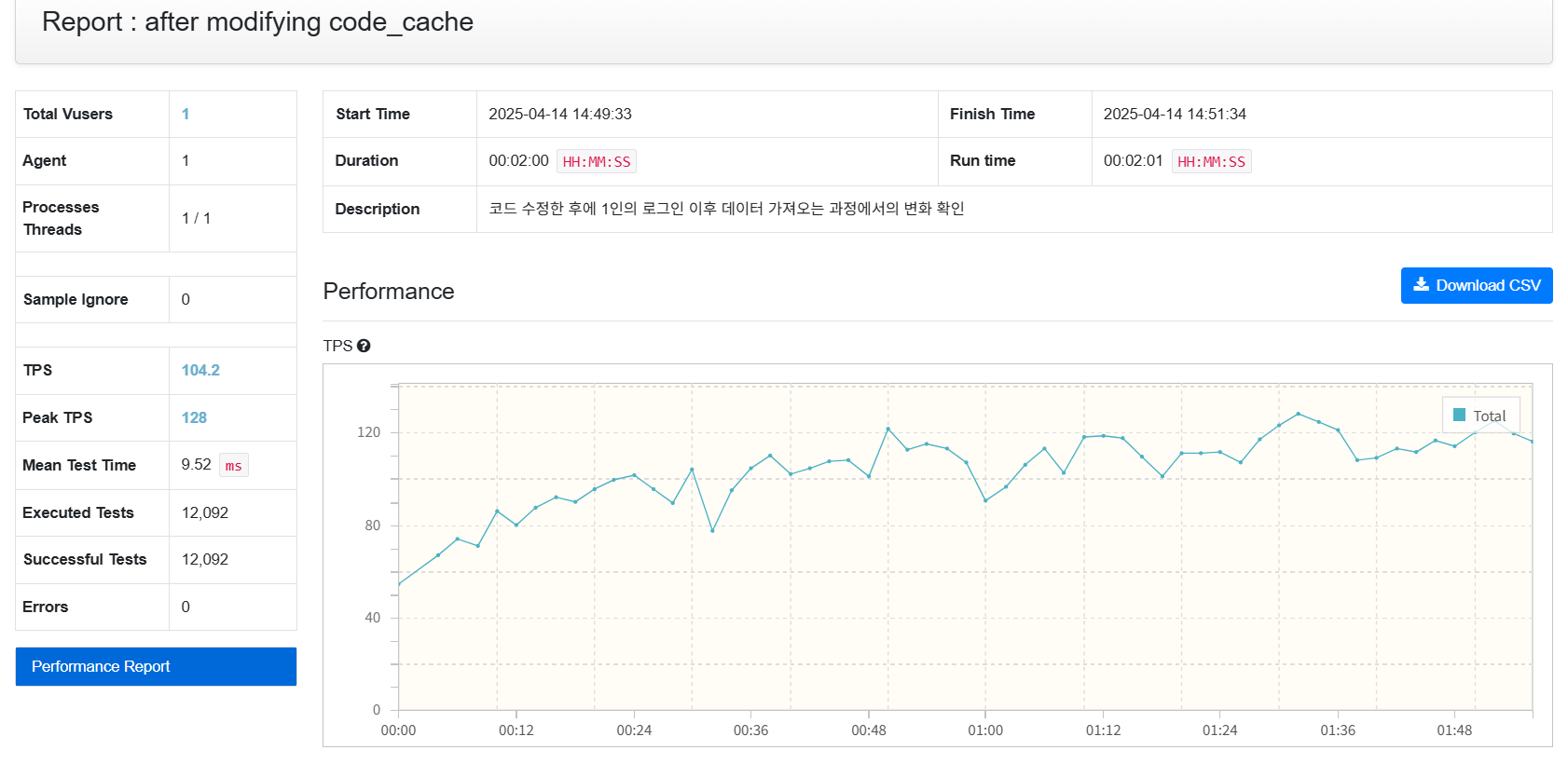Click the 80 y-axis label
The image size is (1568, 764).
pyautogui.click(x=373, y=525)
